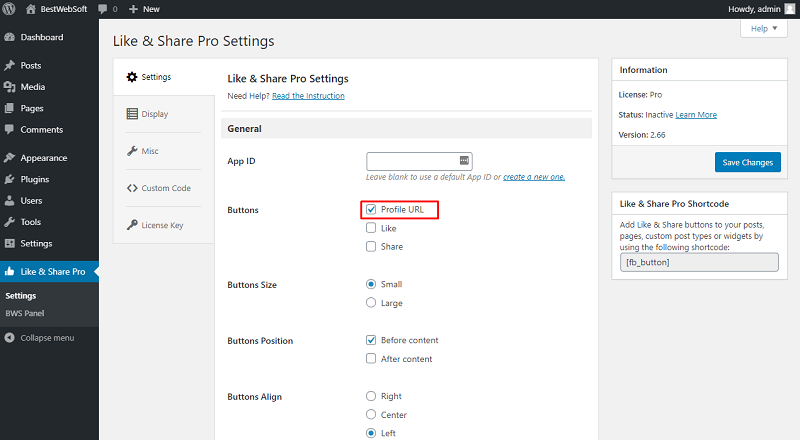Click the Pages icon in sidebar
Image resolution: width=800 pixels, height=440 pixels.
[x=9, y=108]
